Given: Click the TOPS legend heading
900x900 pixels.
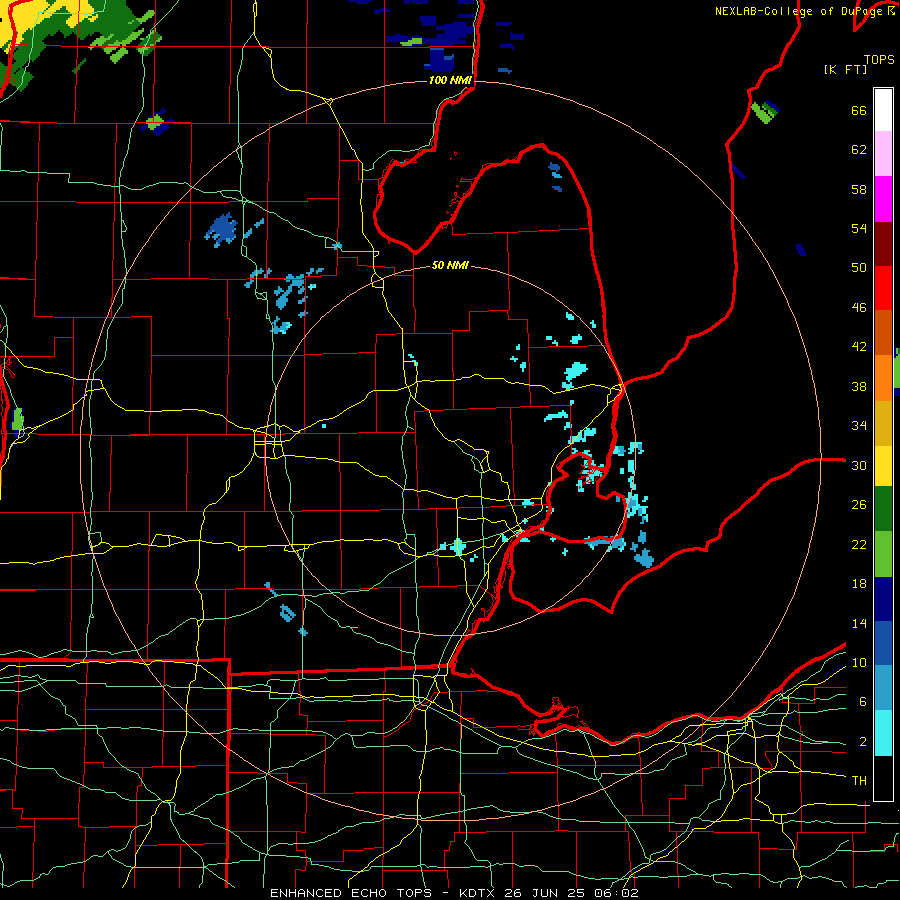Looking at the screenshot, I should click(x=879, y=59).
